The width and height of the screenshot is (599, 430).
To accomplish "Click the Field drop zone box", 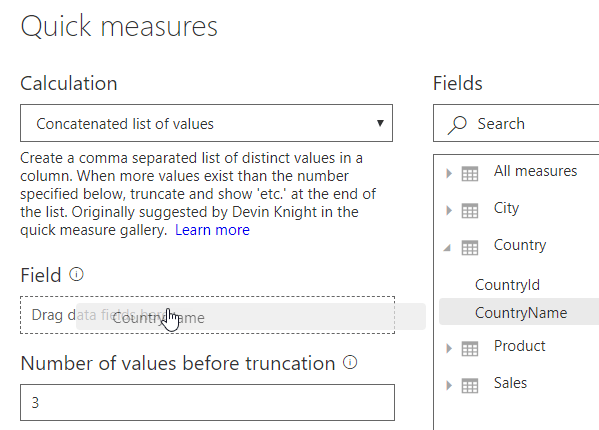I will click(x=207, y=315).
